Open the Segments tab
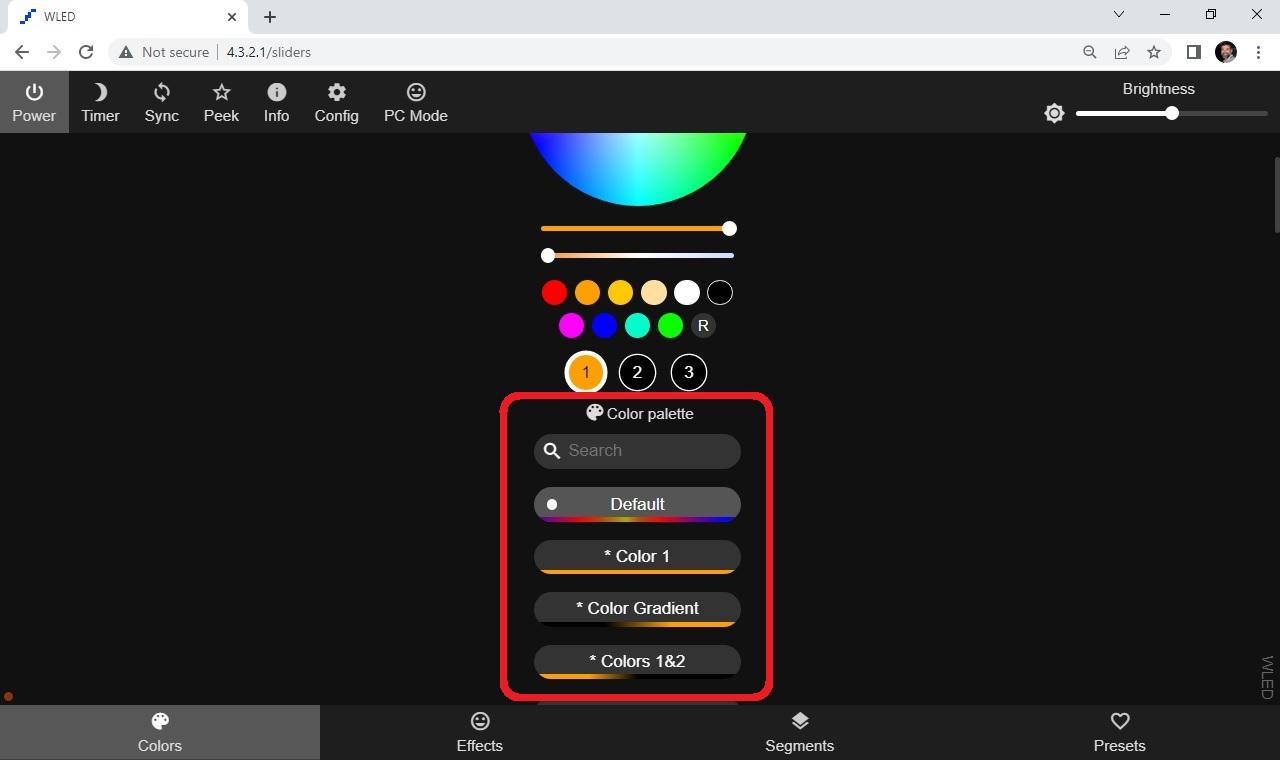Screen dimensions: 1280x760 click(799, 731)
